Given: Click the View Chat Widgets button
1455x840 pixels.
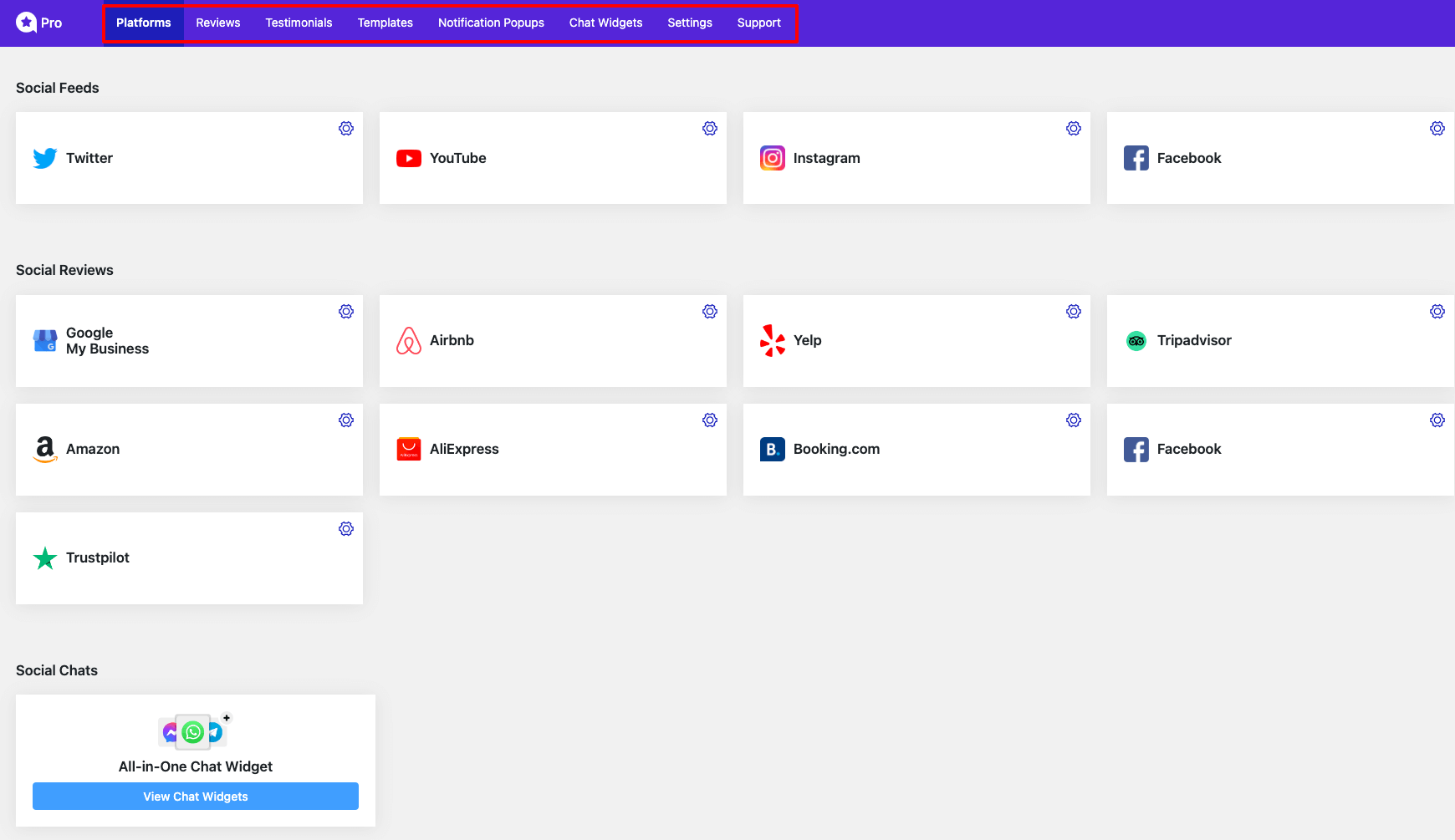Looking at the screenshot, I should coord(195,796).
